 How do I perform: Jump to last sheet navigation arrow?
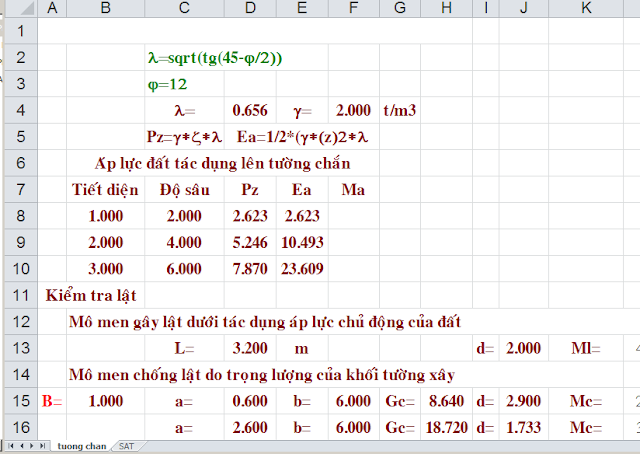(41, 445)
